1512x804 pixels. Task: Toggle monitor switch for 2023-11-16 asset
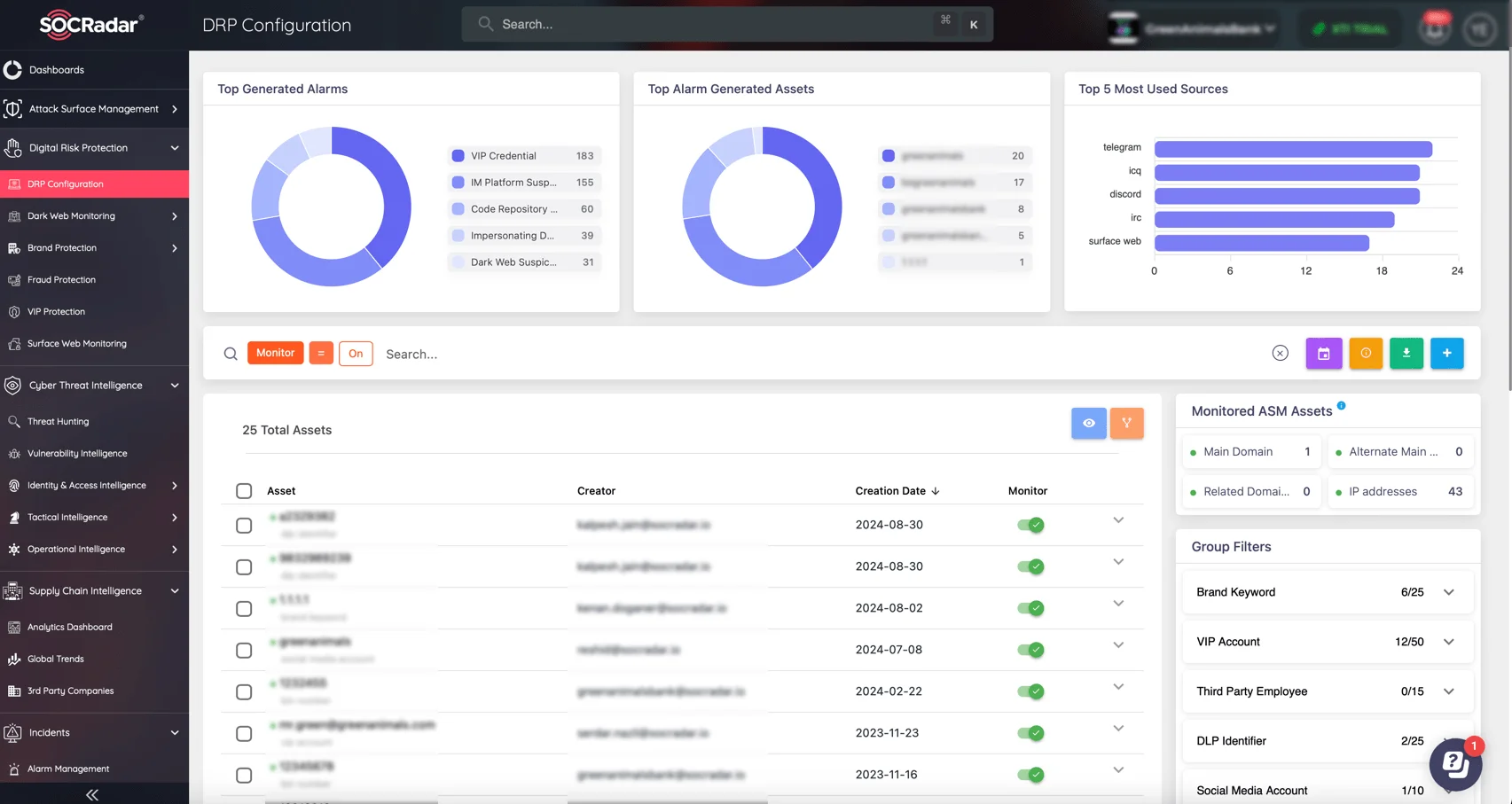[x=1030, y=775]
